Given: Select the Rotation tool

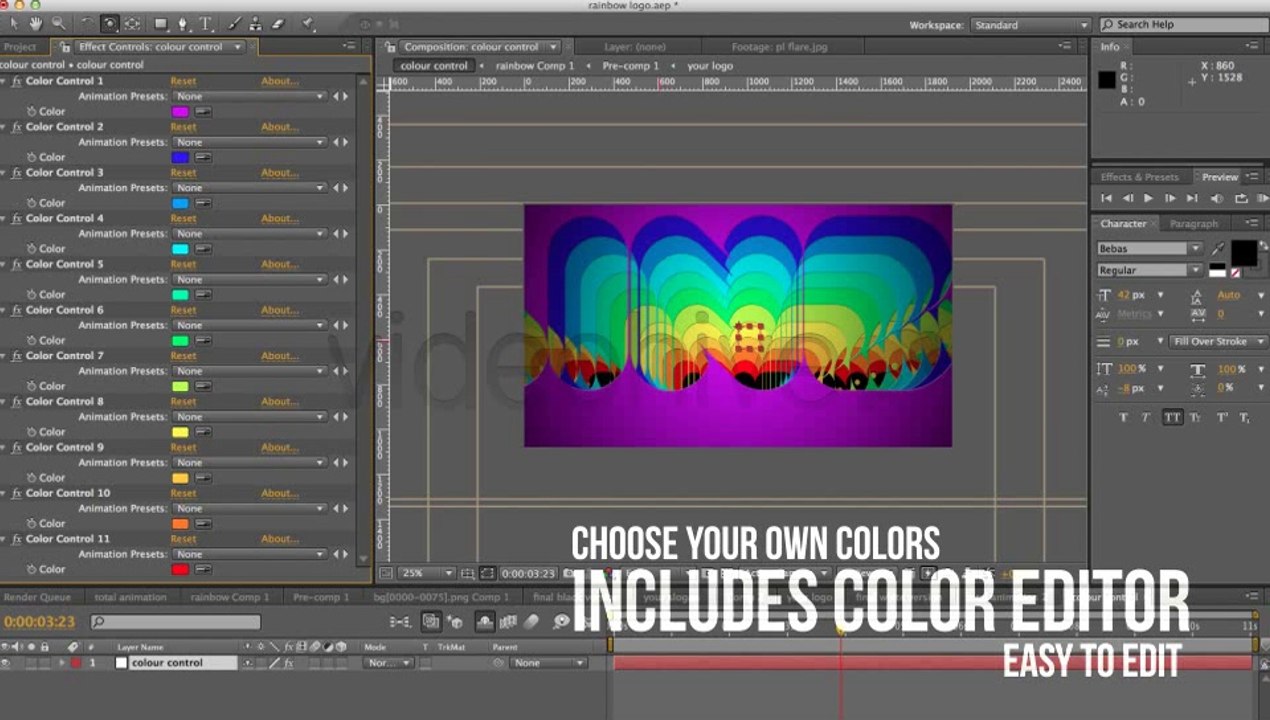Looking at the screenshot, I should point(88,23).
